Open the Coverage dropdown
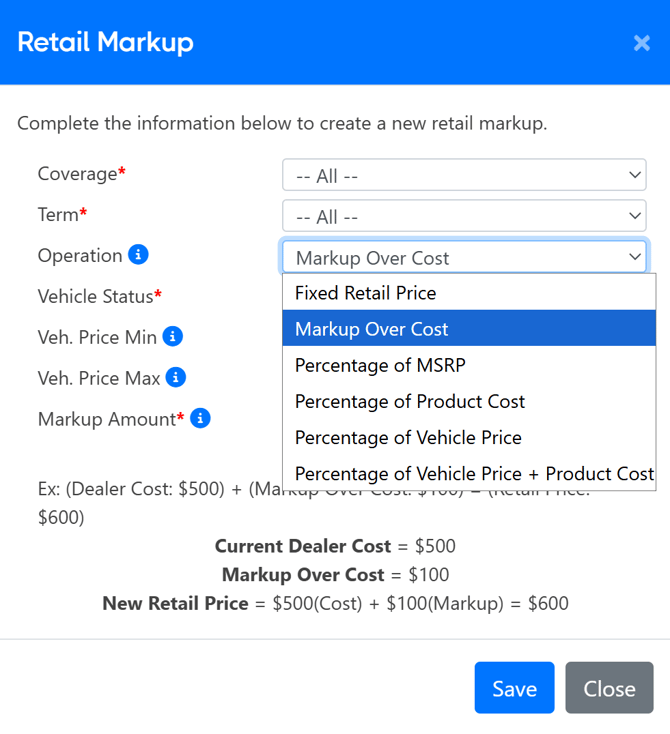670x734 pixels. pos(464,176)
